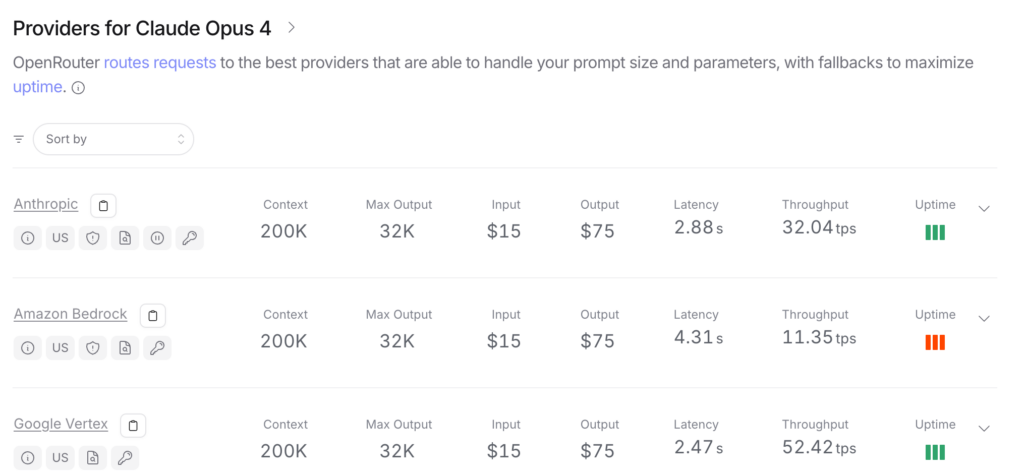
Task: Click the filter lines icon beside Sort by
Action: click(x=19, y=139)
